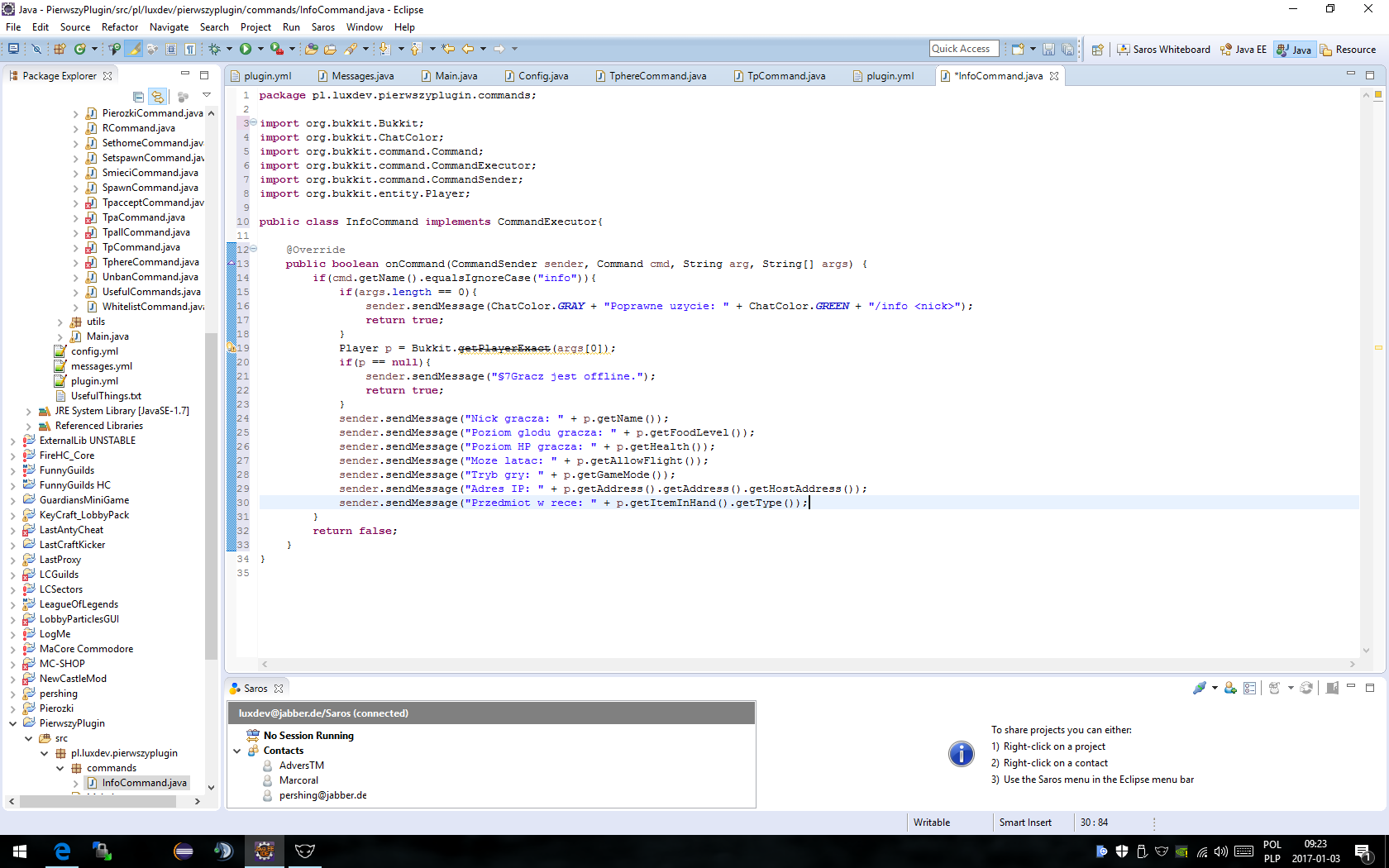The image size is (1389, 868).
Task: Open the Saros Whiteboard perspective
Action: coord(1164,50)
